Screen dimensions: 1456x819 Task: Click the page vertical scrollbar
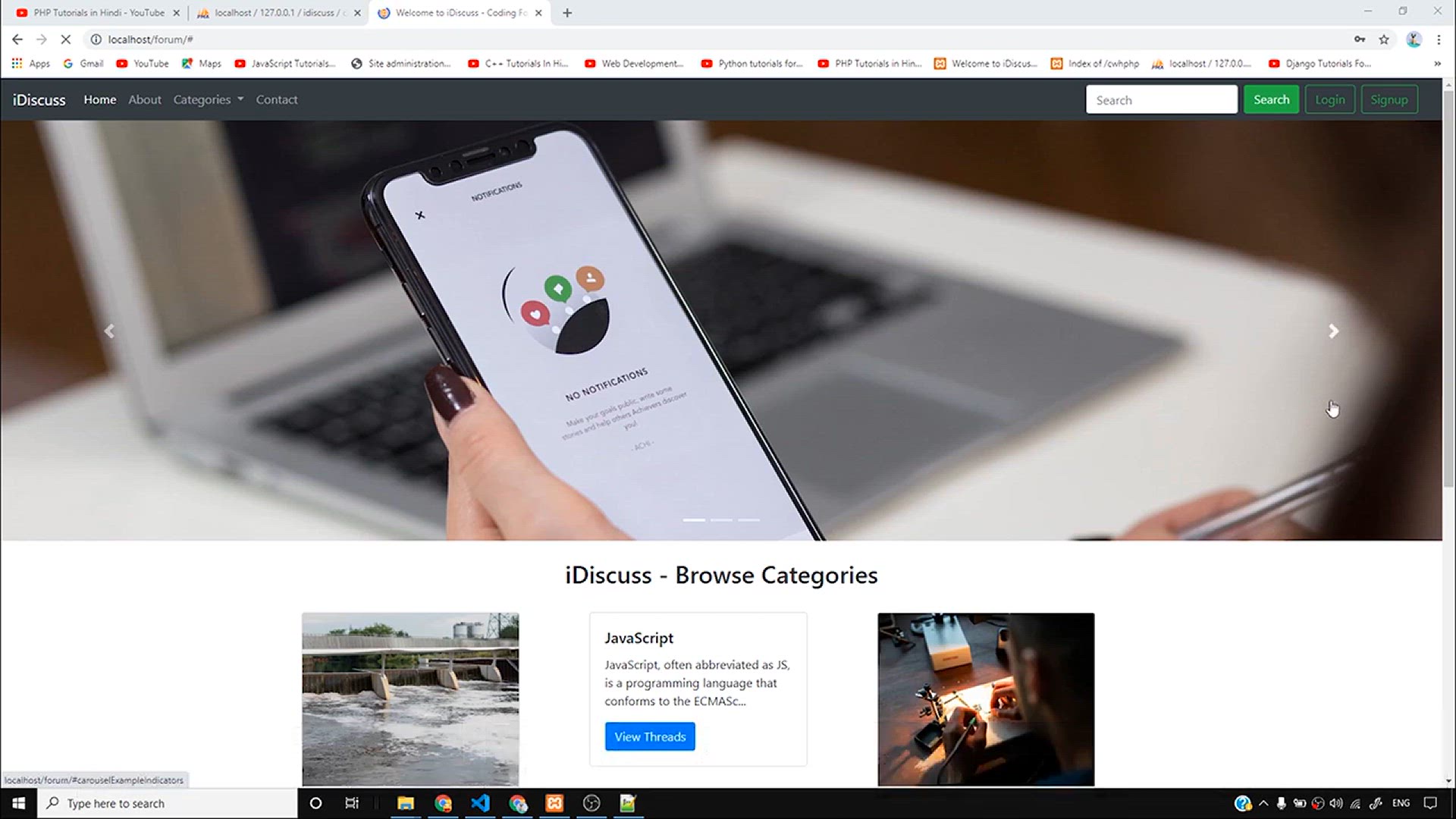click(1448, 288)
